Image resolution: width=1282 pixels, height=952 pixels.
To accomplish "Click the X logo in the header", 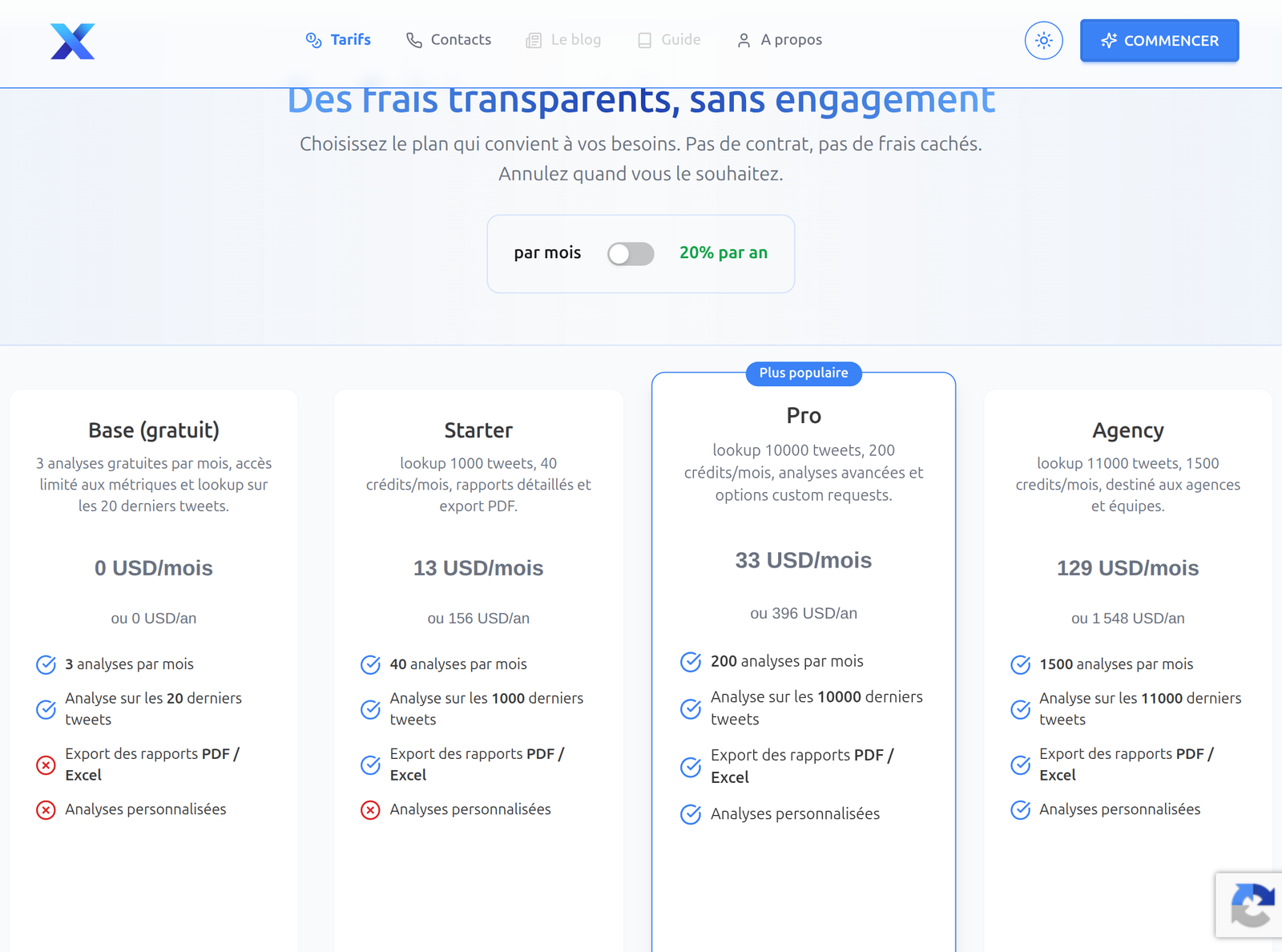I will 73,41.
